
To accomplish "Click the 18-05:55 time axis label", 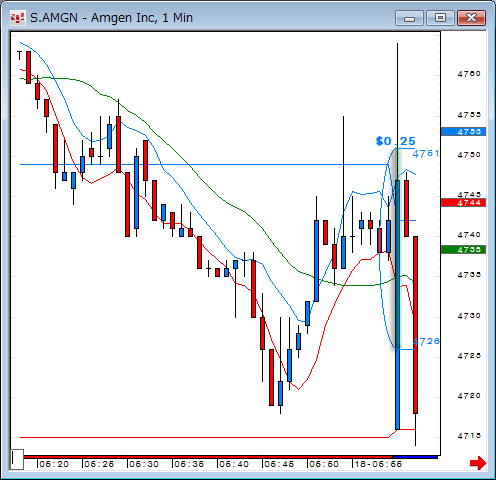I will point(378,464).
